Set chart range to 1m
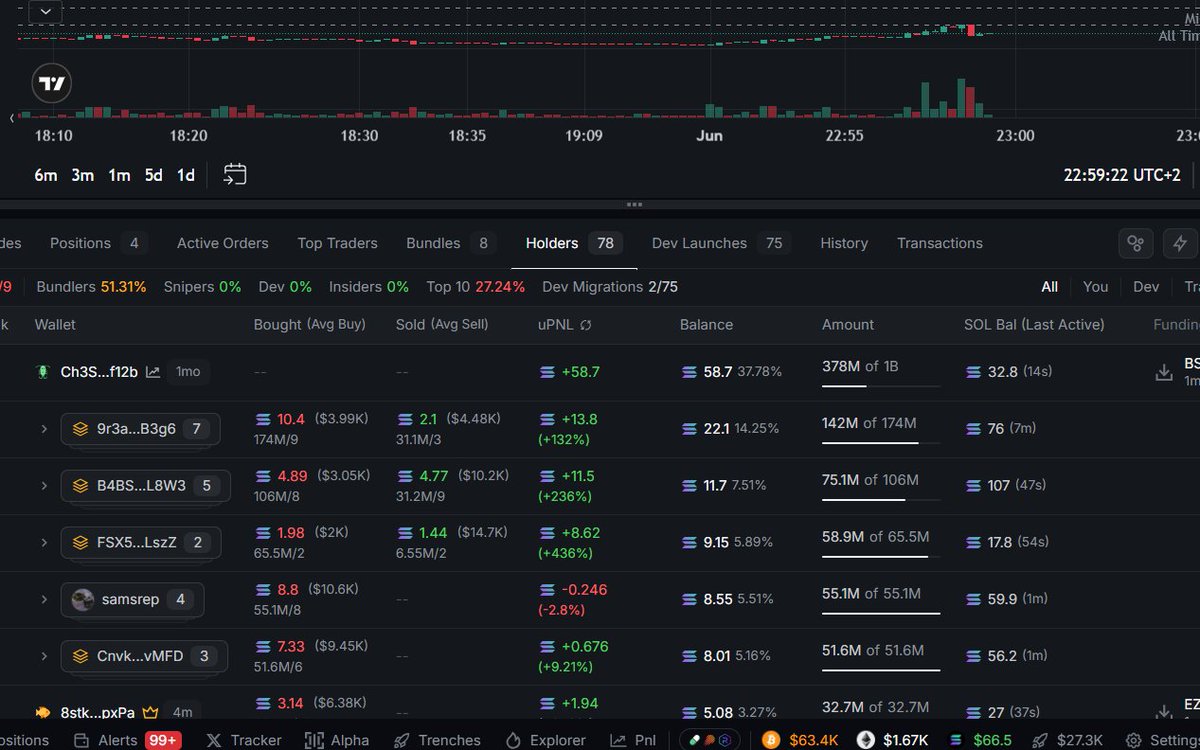Image resolution: width=1200 pixels, height=750 pixels. (119, 175)
